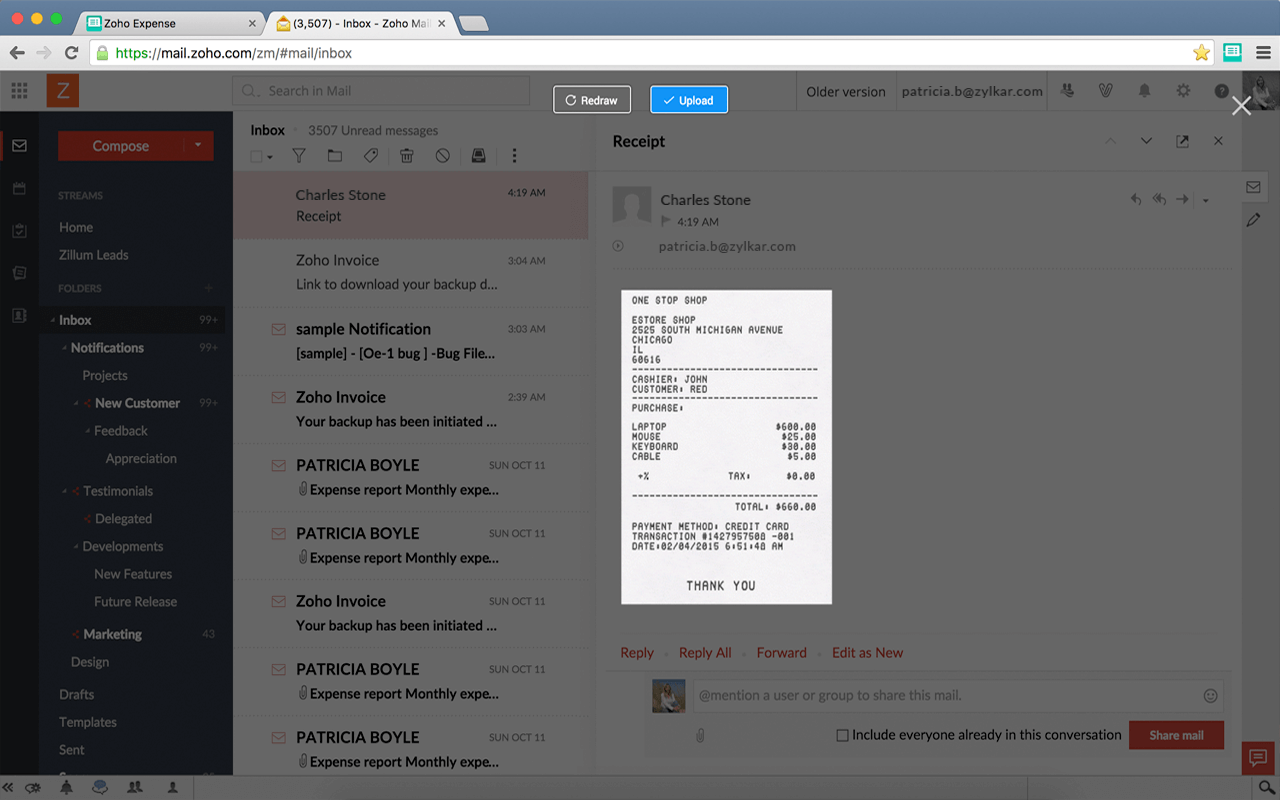1280x800 pixels.
Task: Select all messages using the checkbox selector
Action: click(255, 156)
